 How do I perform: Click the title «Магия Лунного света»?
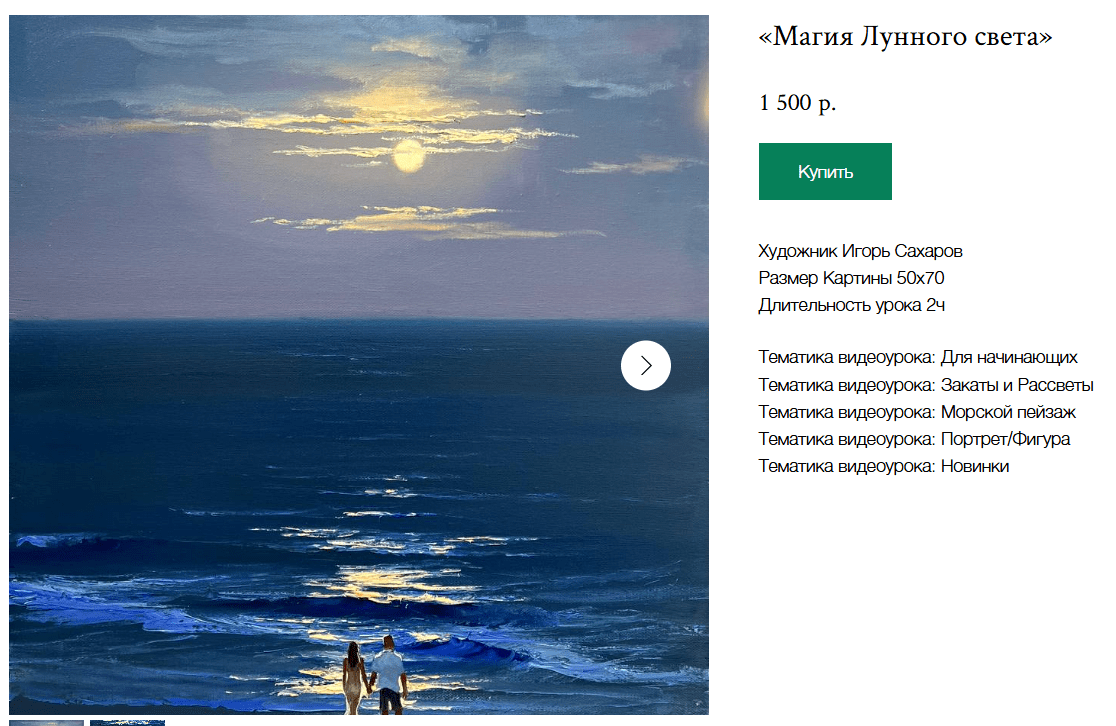[905, 36]
